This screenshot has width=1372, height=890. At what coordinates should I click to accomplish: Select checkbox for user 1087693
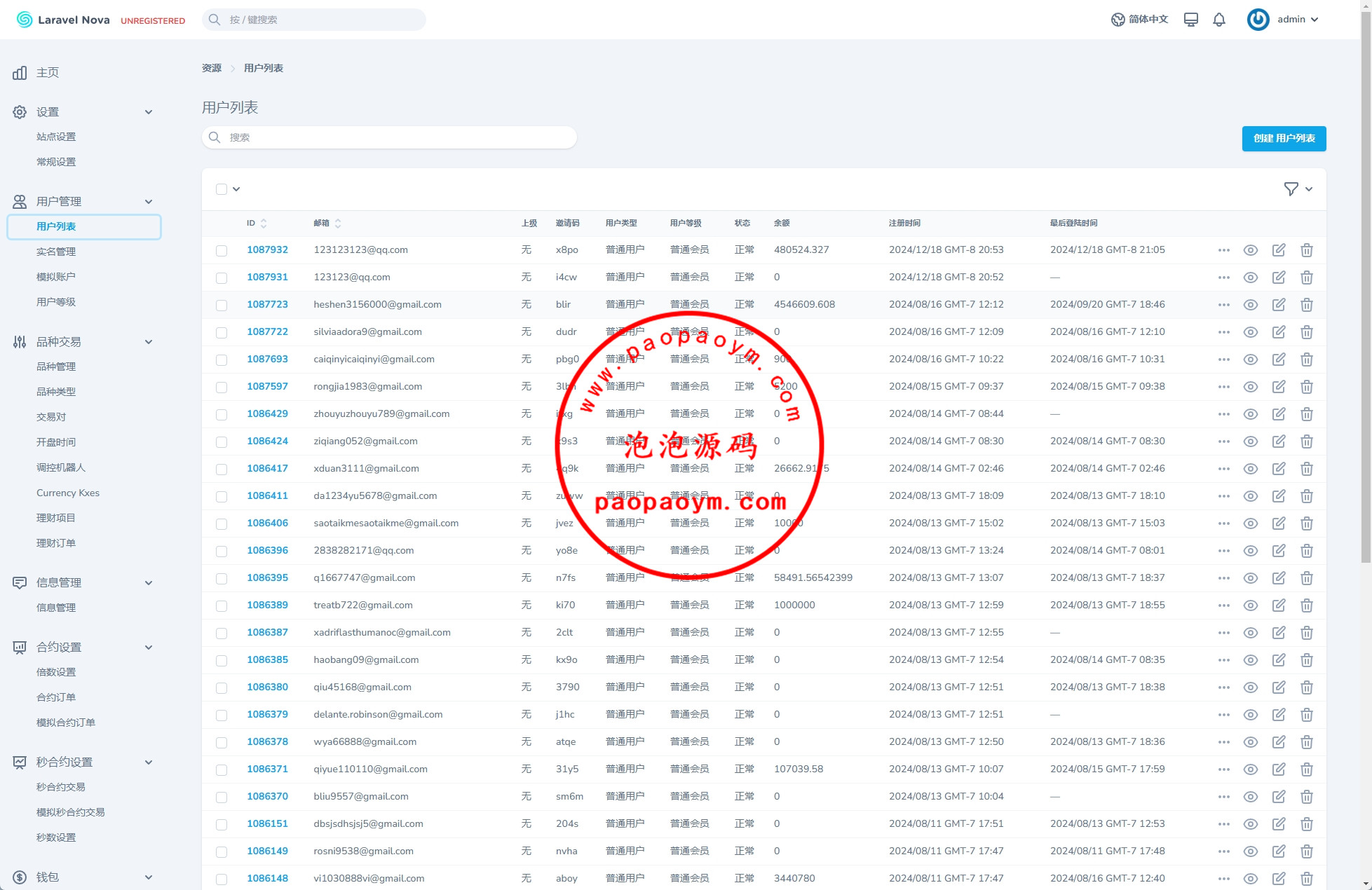coord(222,360)
